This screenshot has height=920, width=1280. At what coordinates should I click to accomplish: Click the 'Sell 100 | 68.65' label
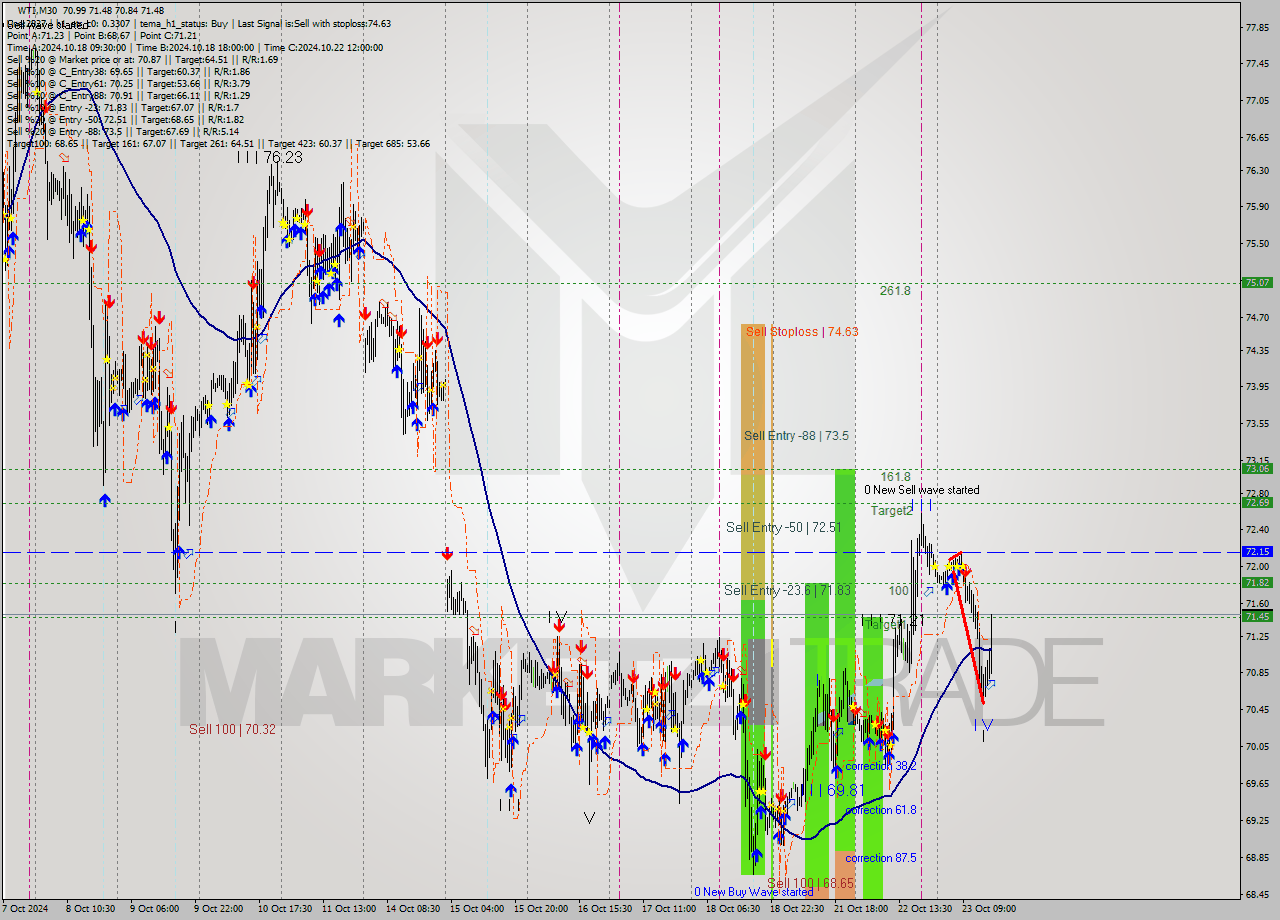click(810, 884)
